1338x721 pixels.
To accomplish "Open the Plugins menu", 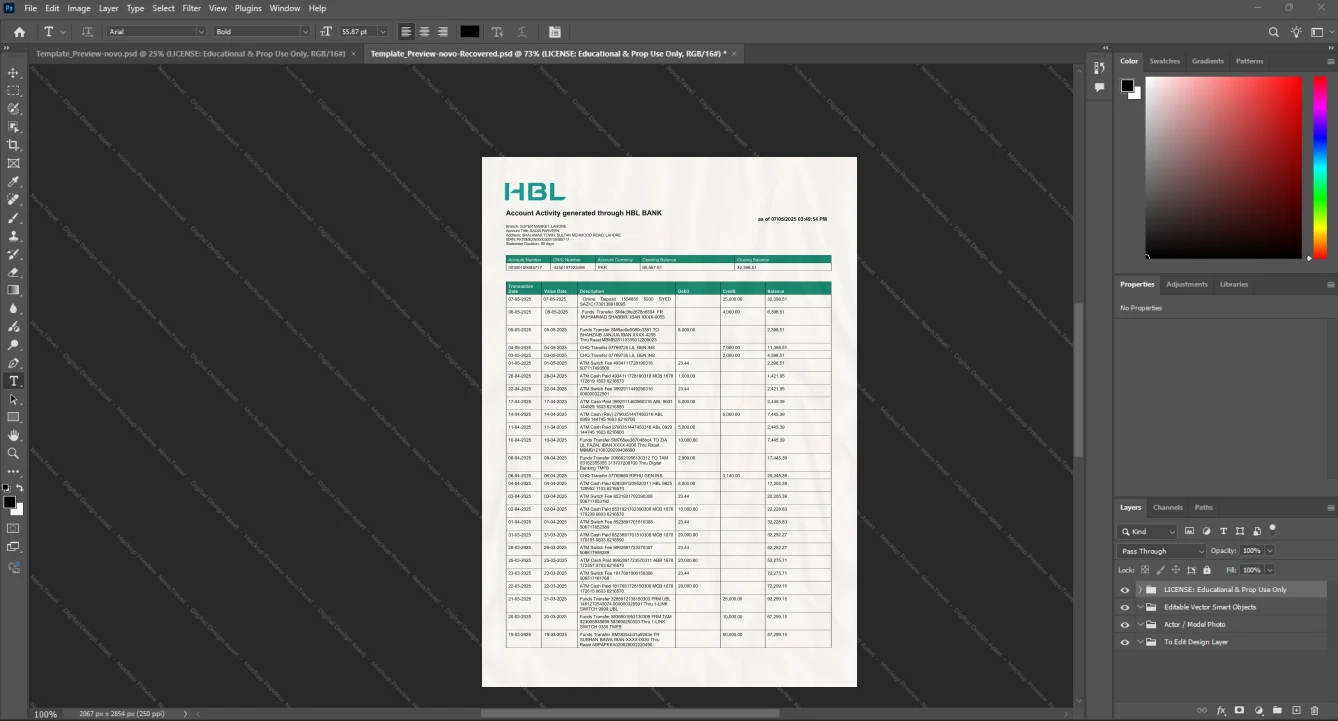I will point(248,8).
